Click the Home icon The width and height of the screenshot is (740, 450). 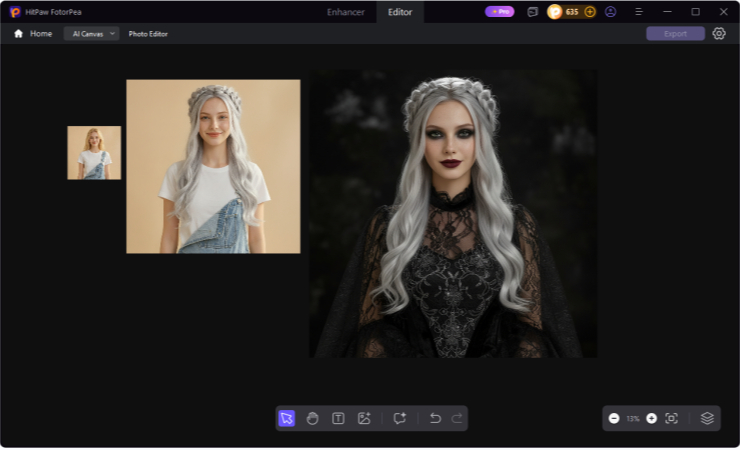pyautogui.click(x=18, y=33)
